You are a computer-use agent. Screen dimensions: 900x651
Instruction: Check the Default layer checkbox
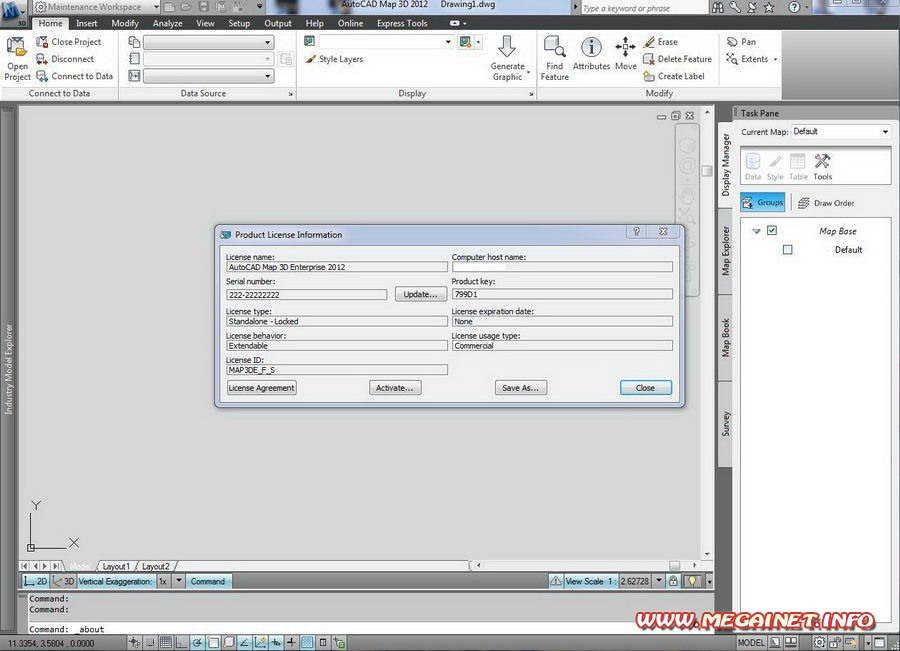click(788, 250)
